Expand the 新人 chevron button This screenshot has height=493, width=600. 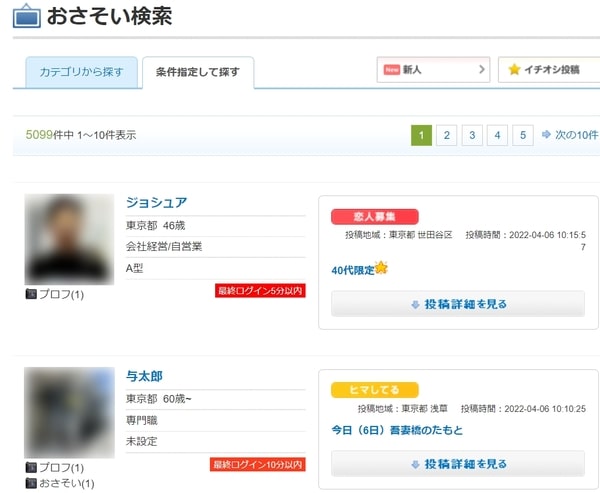click(x=481, y=70)
